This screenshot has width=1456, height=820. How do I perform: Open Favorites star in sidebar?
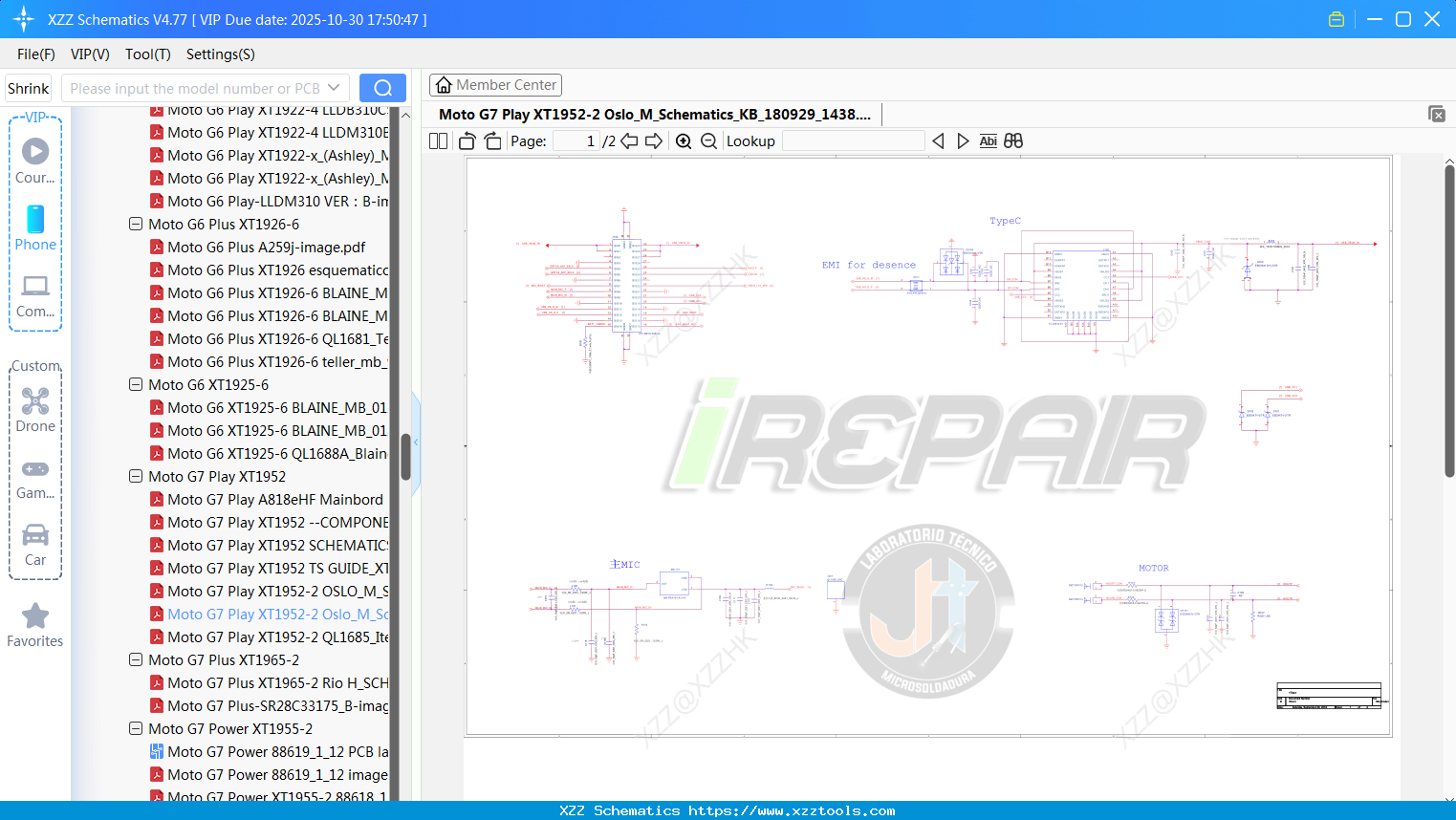coord(35,625)
